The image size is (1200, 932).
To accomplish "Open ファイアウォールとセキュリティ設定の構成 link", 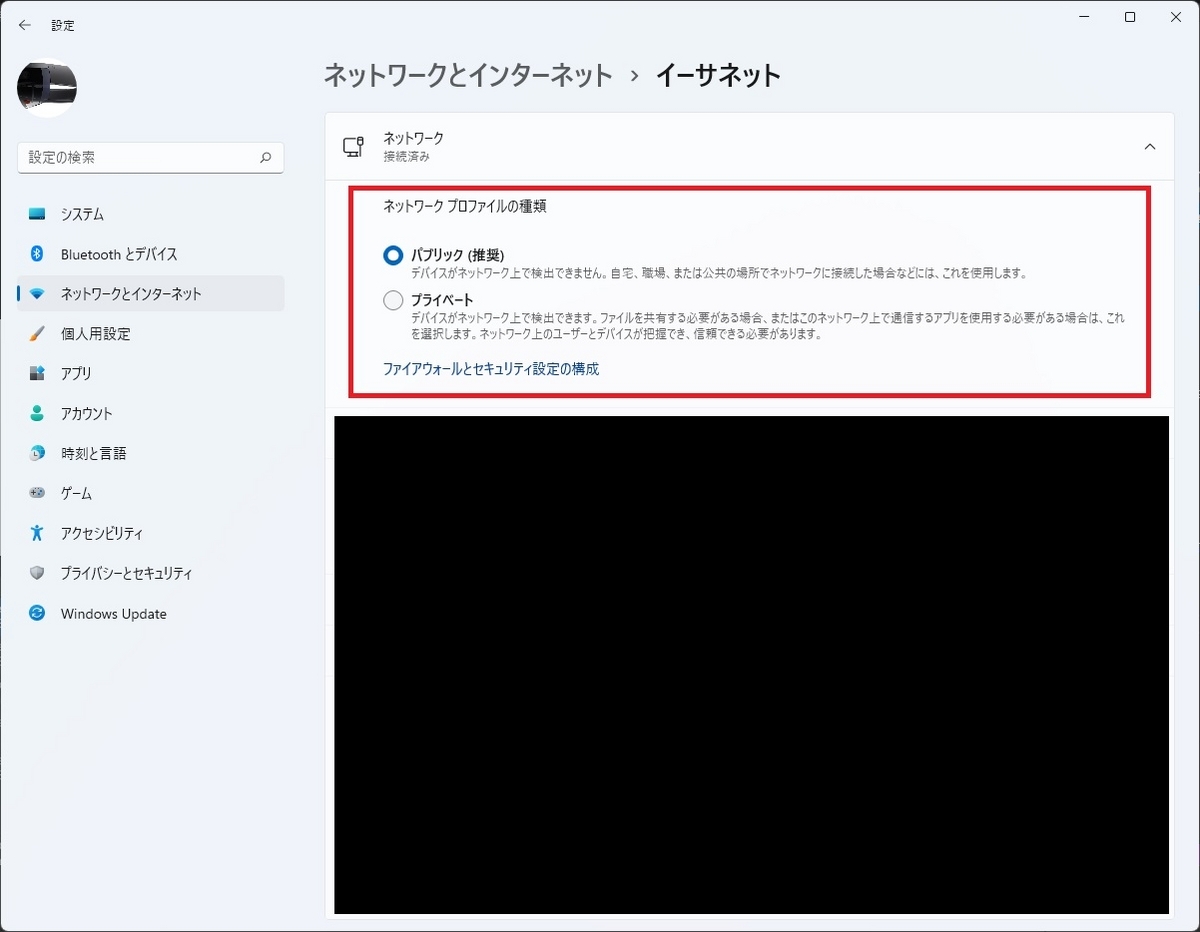I will [x=491, y=369].
